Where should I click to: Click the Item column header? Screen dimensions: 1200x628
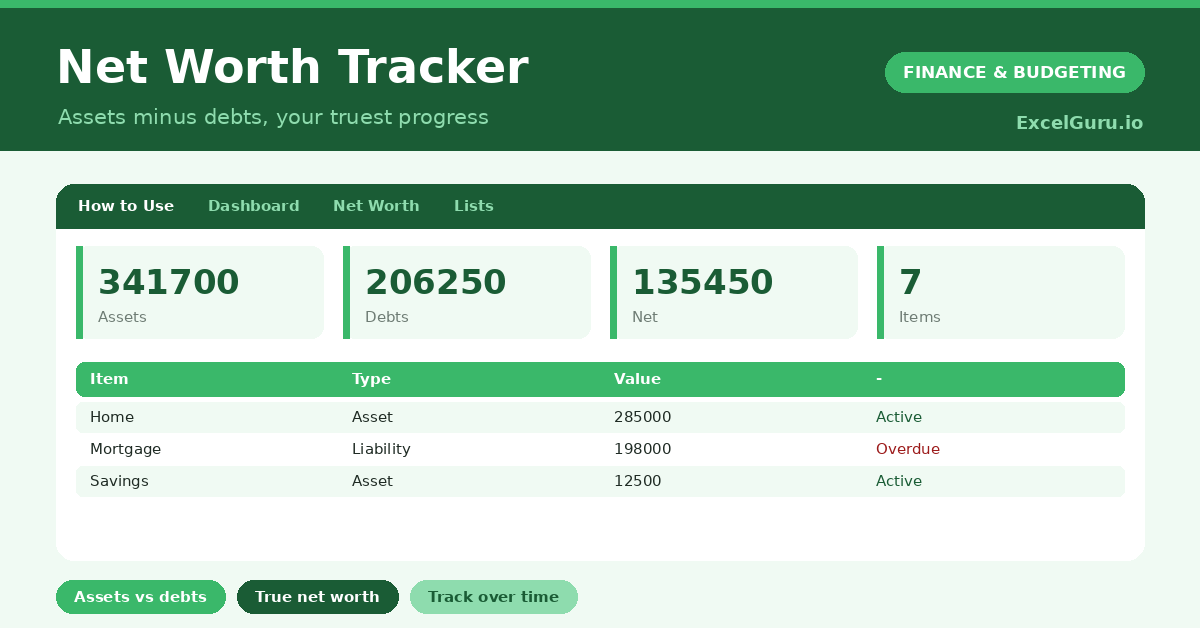(x=109, y=379)
